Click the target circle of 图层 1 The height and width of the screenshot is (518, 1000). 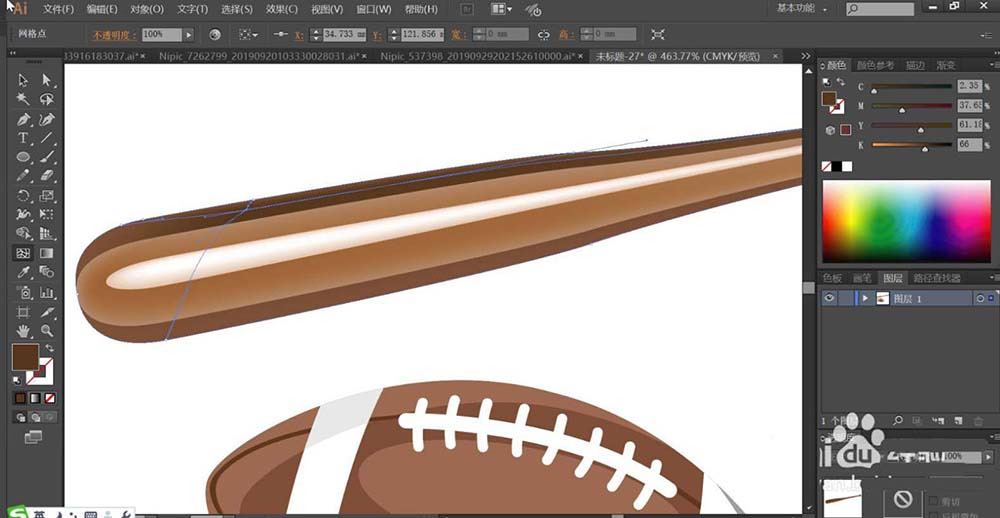point(979,298)
